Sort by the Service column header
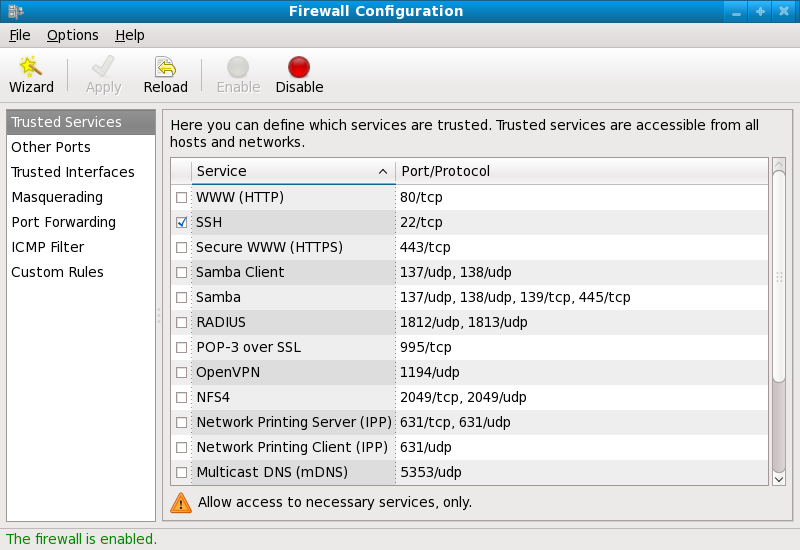This screenshot has width=800, height=550. click(292, 171)
